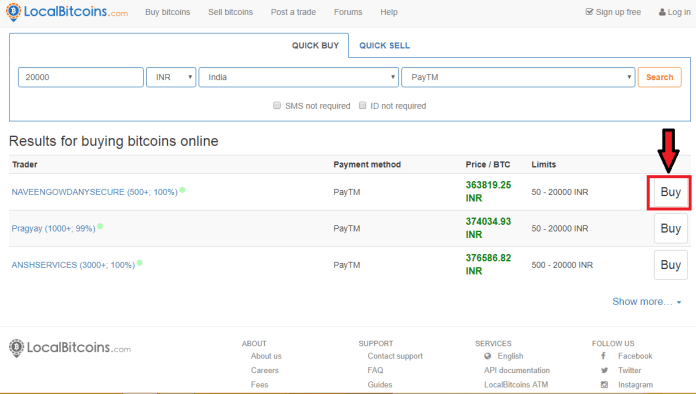Click the LocalBitcoins logo in header
This screenshot has width=696, height=394.
click(x=67, y=12)
